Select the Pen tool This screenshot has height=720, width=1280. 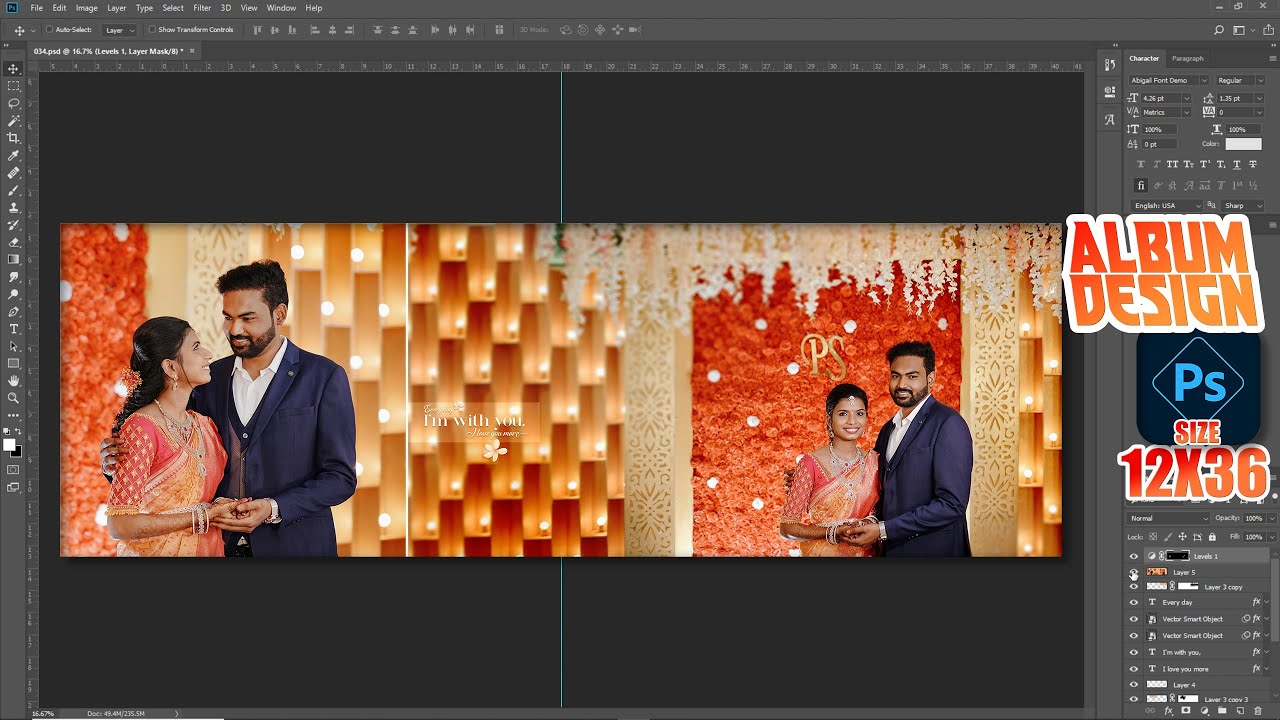[x=14, y=311]
